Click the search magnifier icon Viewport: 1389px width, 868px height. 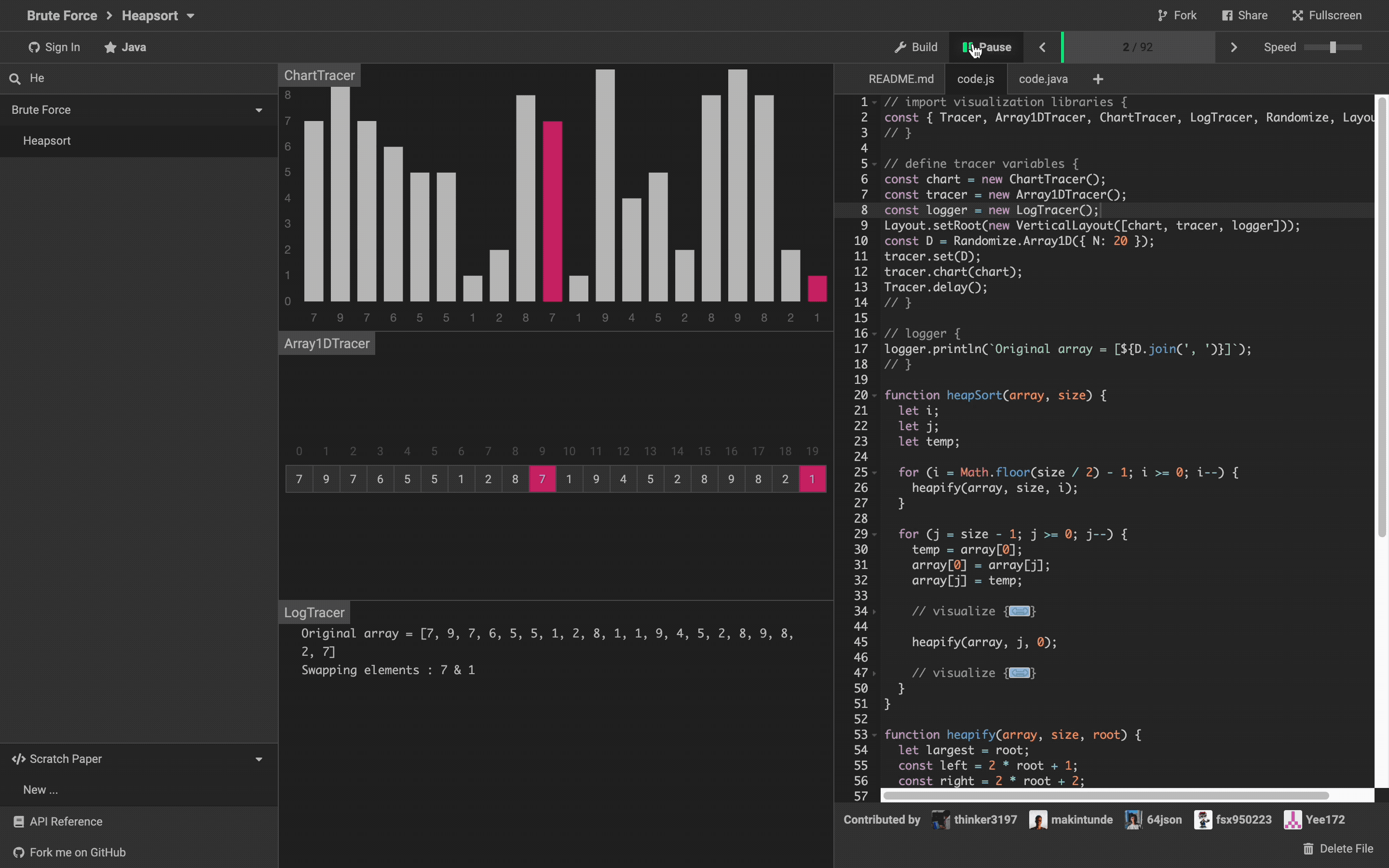point(15,79)
